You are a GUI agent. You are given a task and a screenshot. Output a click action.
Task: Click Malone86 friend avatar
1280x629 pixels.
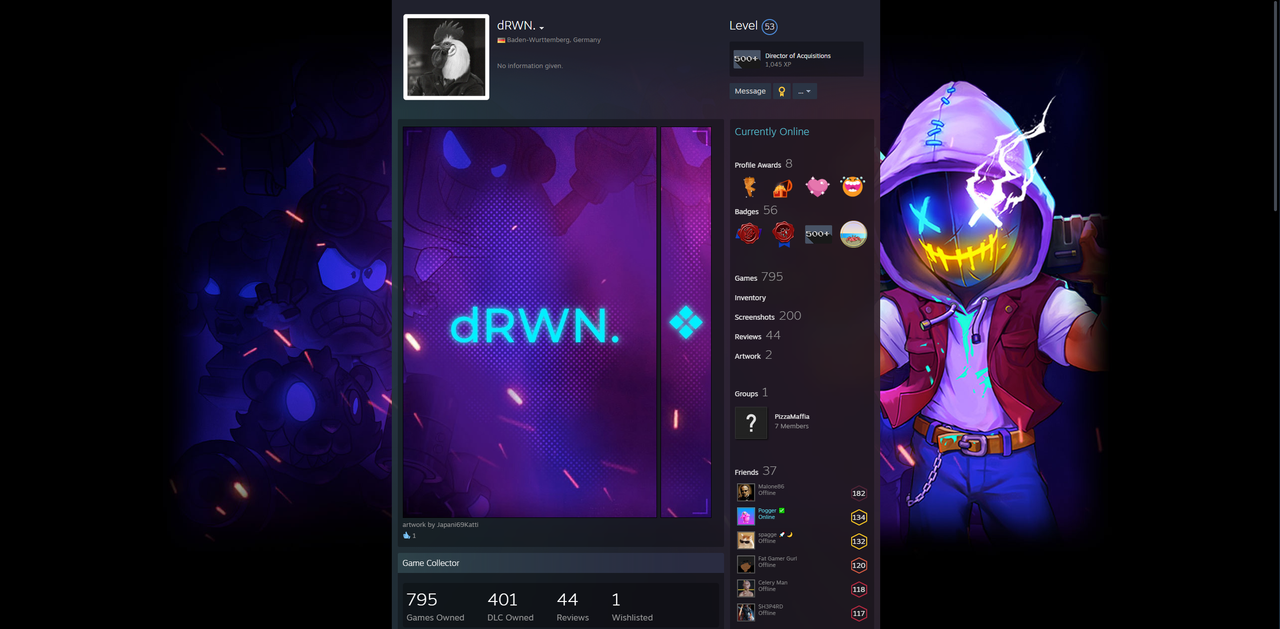coord(746,492)
